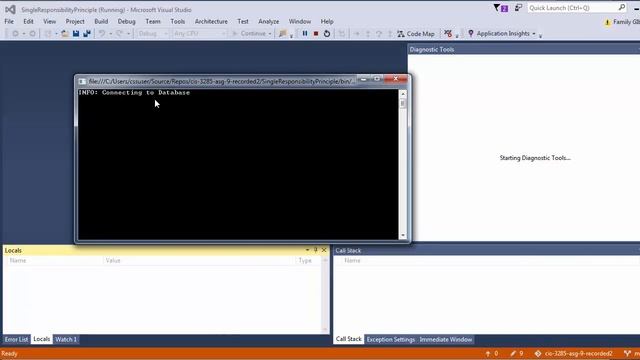
Task: Click the Save All icon
Action: click(x=87, y=34)
